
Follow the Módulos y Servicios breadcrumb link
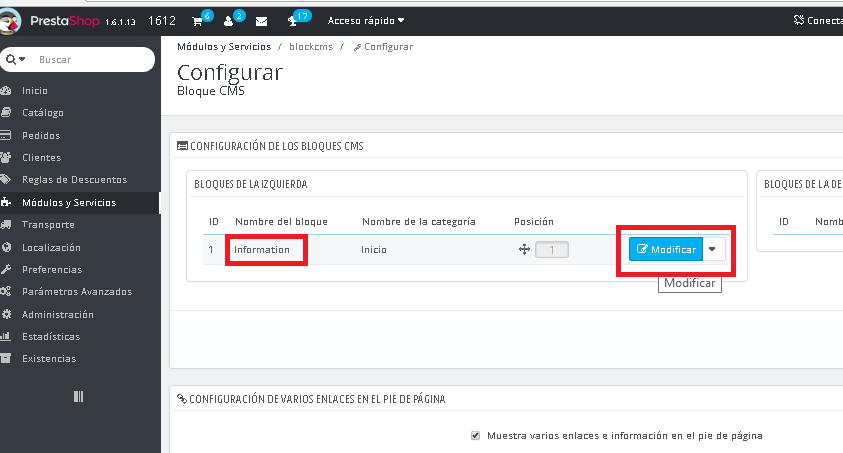click(224, 47)
